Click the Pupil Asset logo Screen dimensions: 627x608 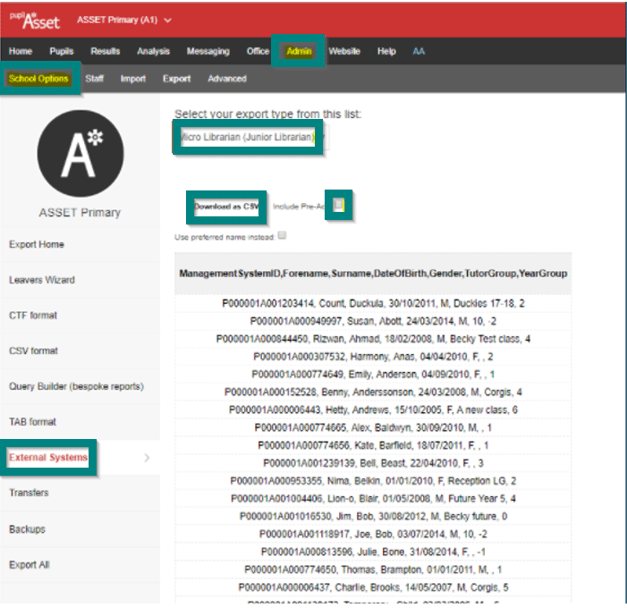pyautogui.click(x=35, y=20)
